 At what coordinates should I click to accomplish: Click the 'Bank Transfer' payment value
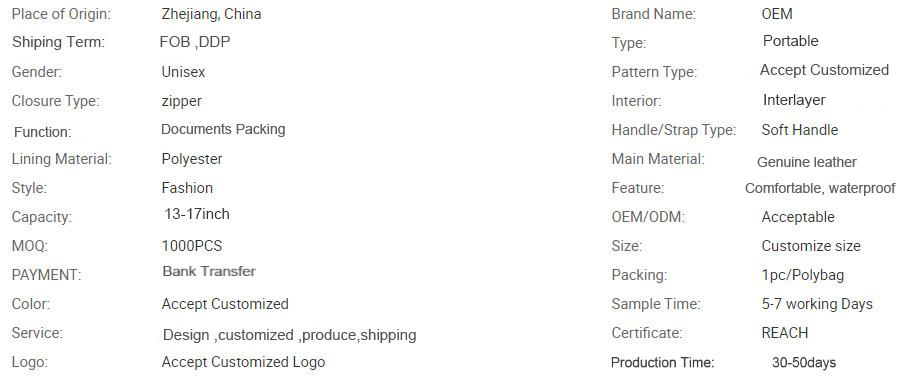pyautogui.click(x=209, y=271)
